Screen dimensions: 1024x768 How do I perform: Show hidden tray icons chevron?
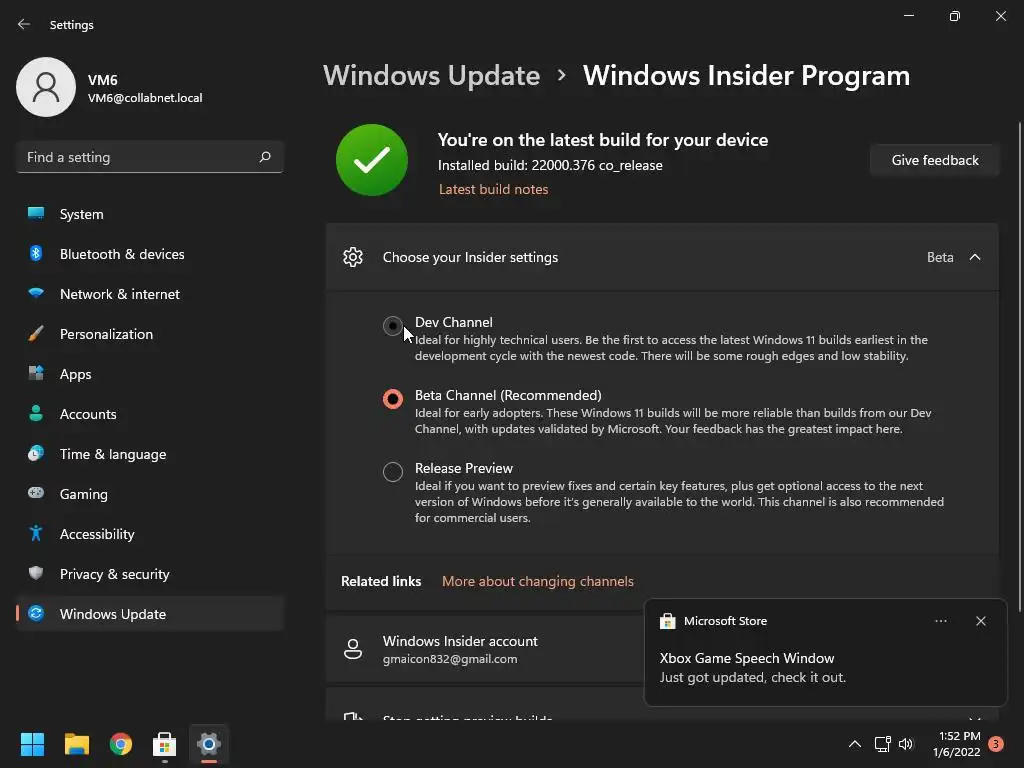click(855, 744)
